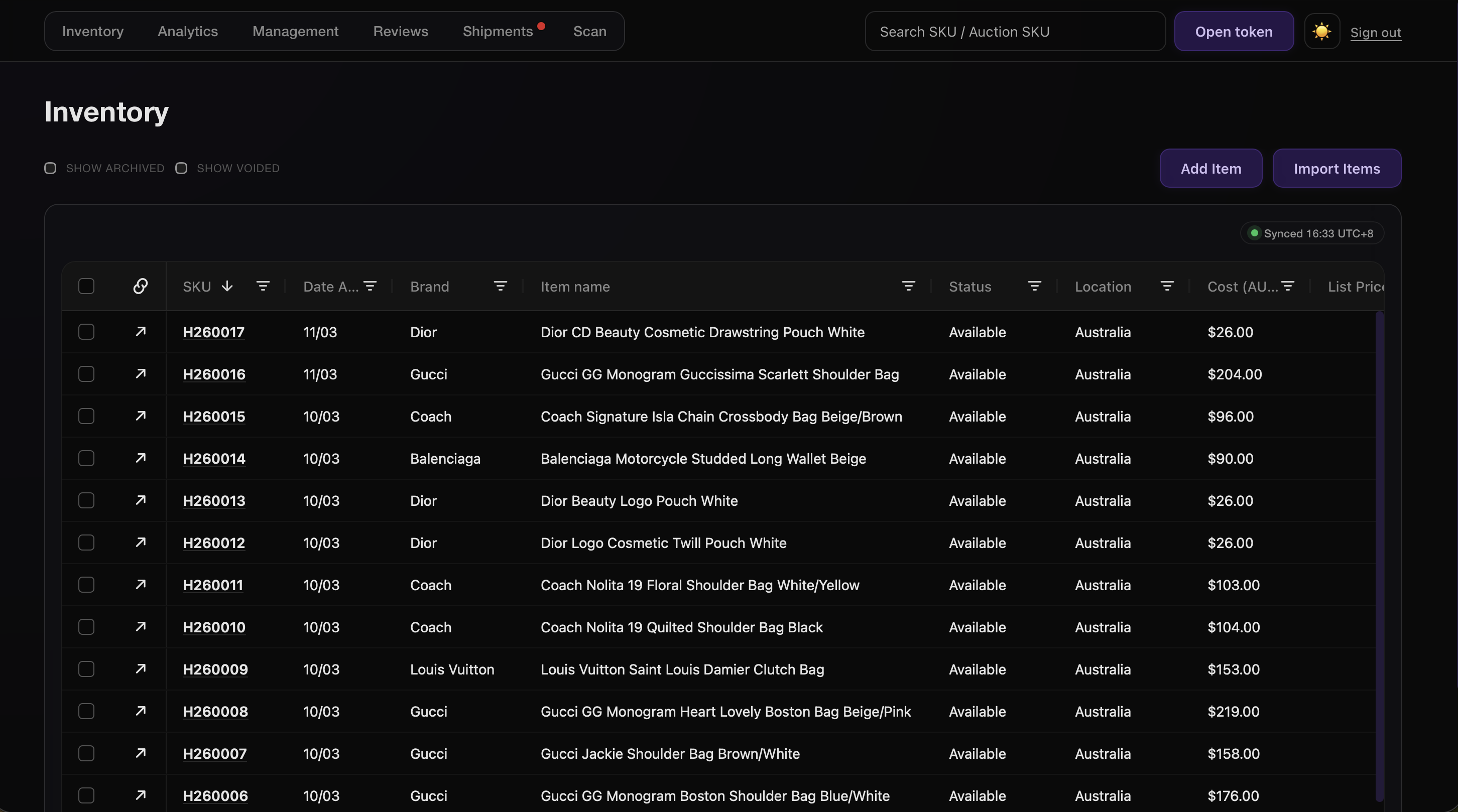
Task: Open the H260009 SKU link
Action: coord(215,669)
